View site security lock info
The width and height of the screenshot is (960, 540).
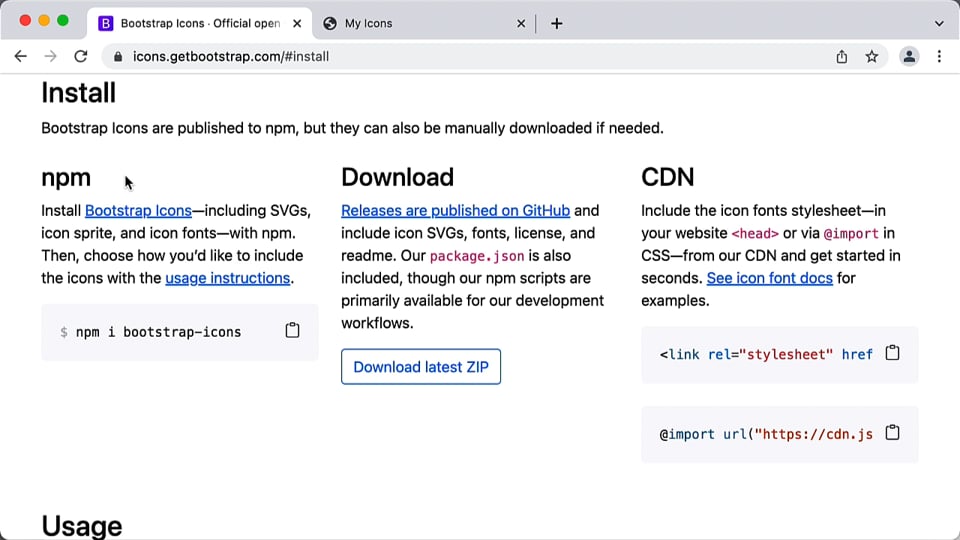118,56
